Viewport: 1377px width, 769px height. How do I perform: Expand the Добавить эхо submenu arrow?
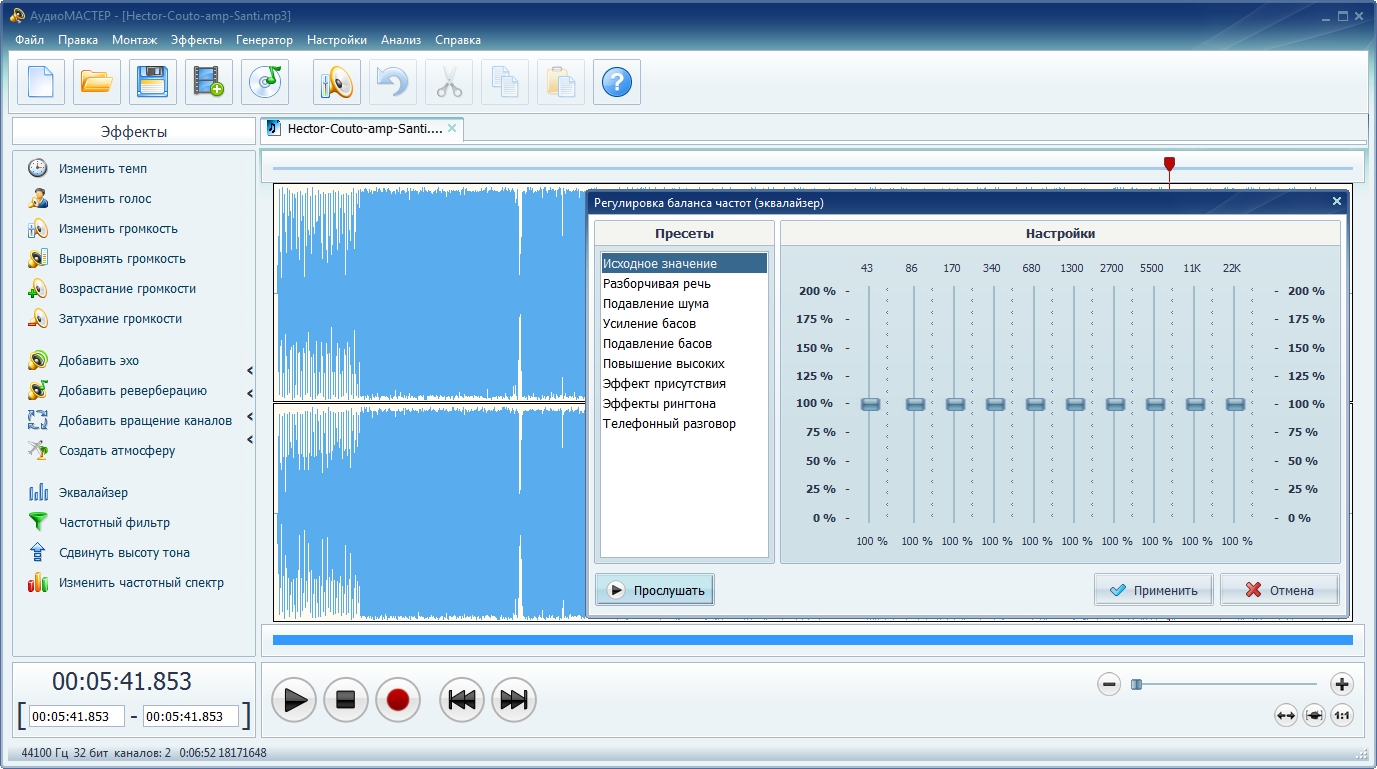click(x=250, y=371)
